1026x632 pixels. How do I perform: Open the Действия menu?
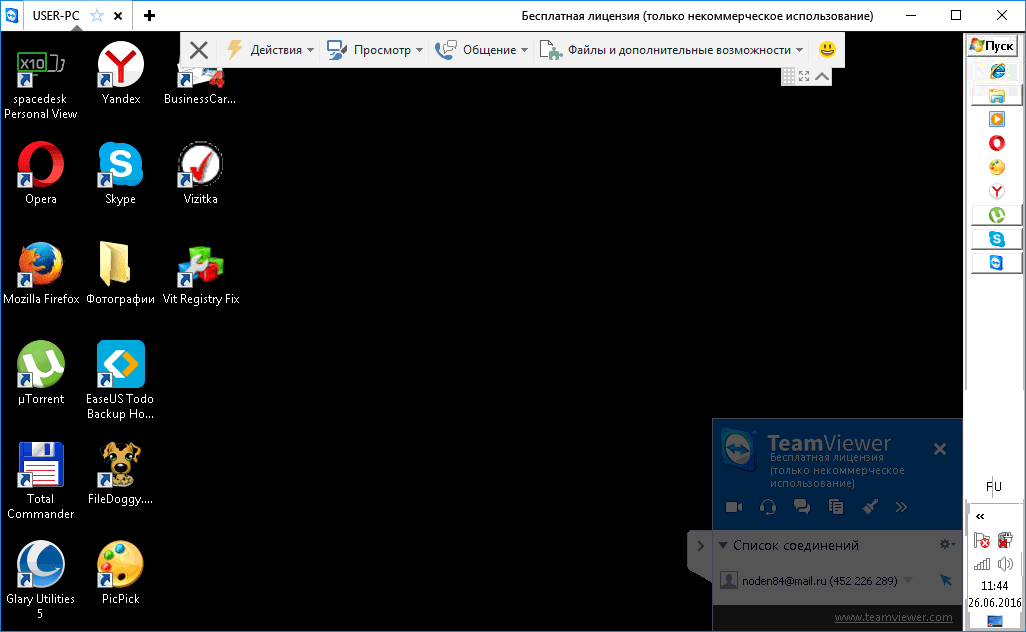tap(270, 50)
